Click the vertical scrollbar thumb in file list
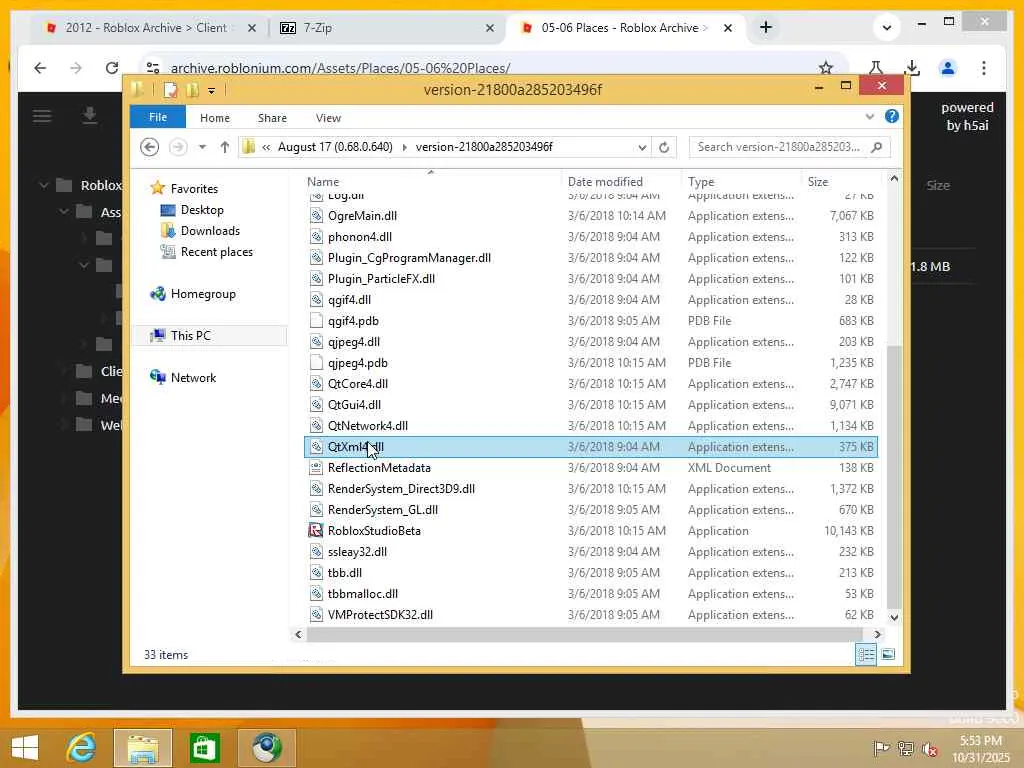The height and width of the screenshot is (768, 1024). [x=894, y=476]
